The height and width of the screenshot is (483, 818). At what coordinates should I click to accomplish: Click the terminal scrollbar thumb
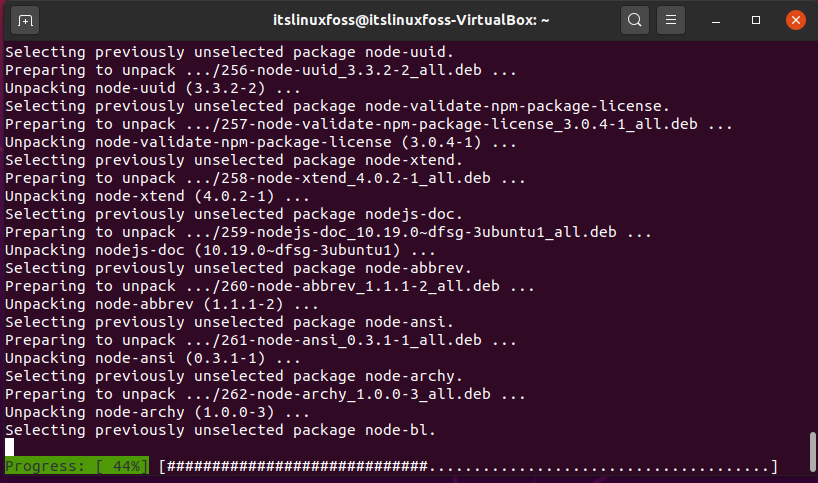(812, 451)
